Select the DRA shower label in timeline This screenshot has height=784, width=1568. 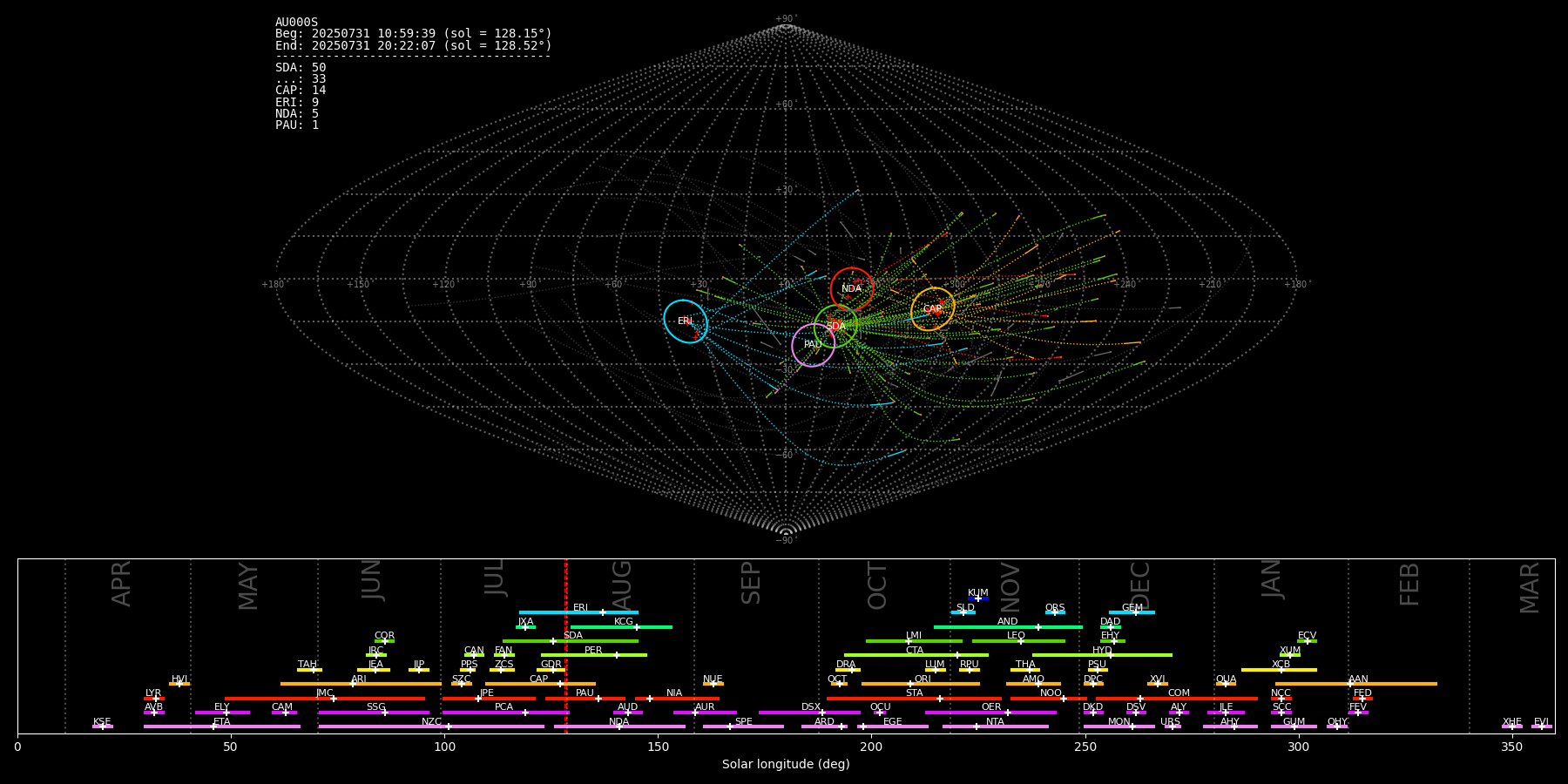[846, 665]
